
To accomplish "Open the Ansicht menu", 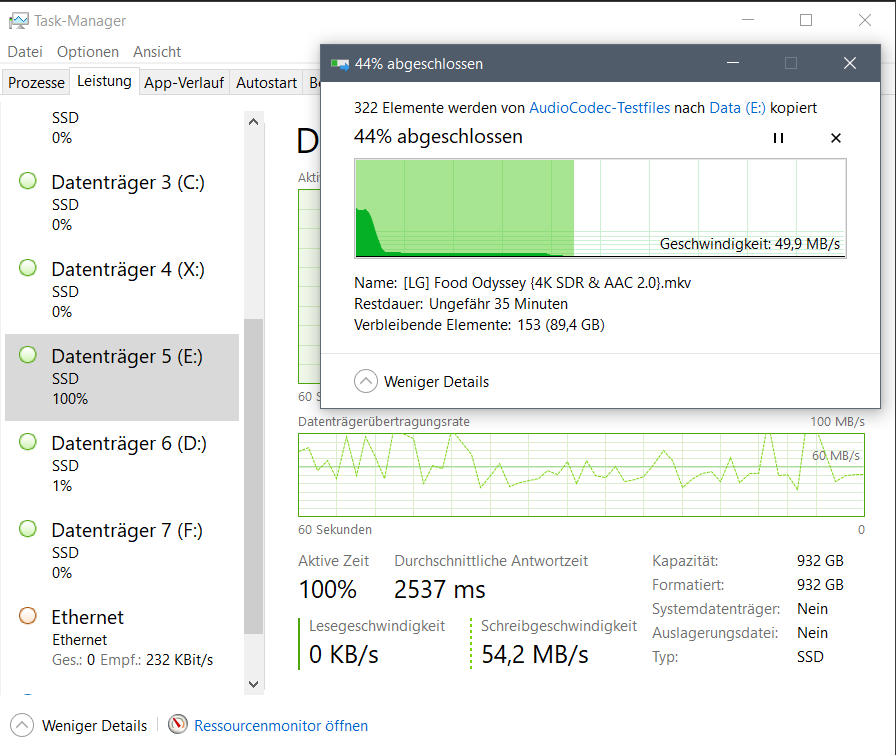I will 157,52.
